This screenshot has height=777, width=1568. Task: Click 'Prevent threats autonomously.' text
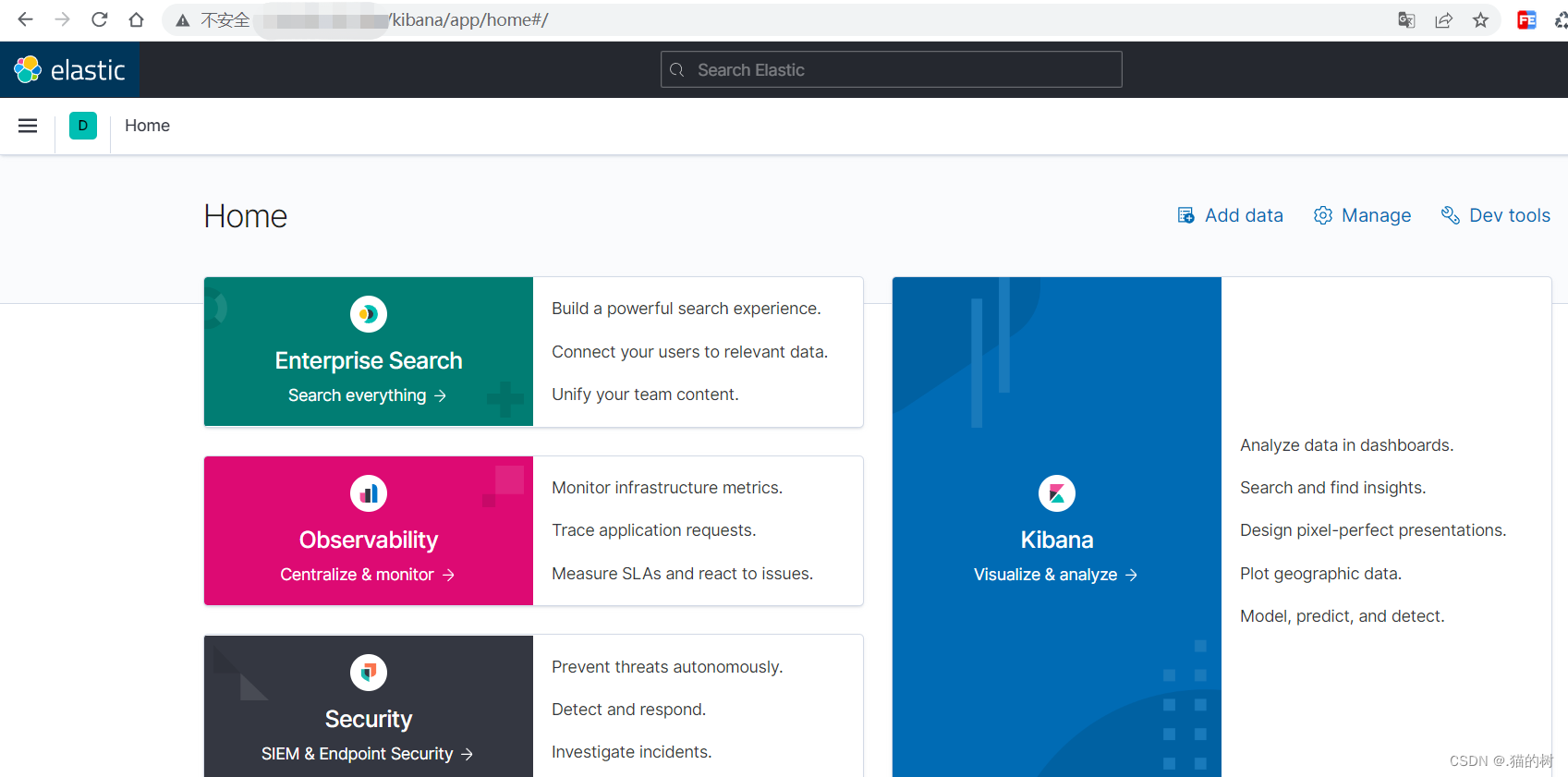tap(667, 667)
